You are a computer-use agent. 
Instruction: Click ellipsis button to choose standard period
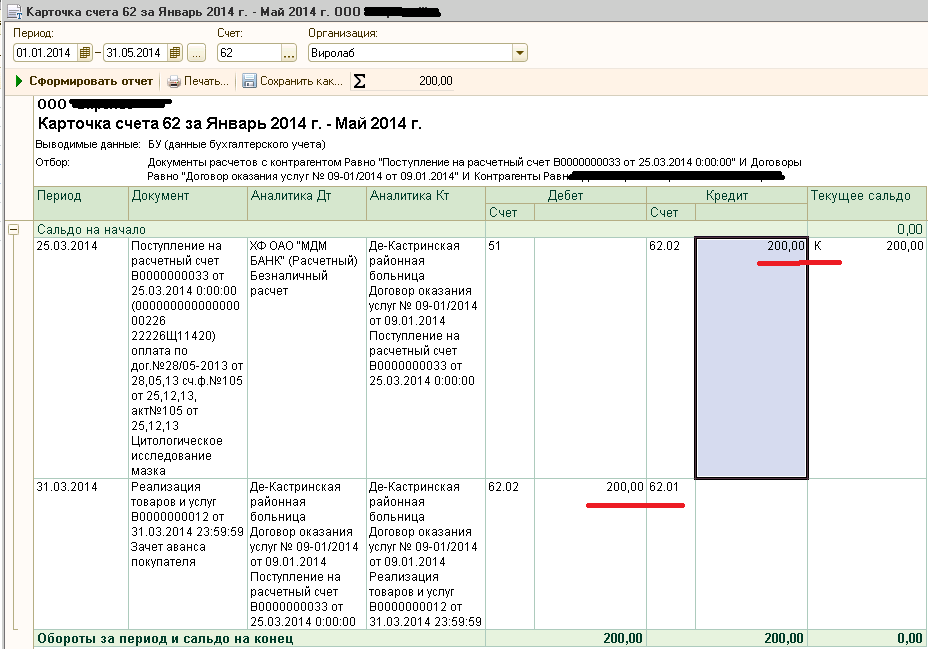tap(196, 53)
